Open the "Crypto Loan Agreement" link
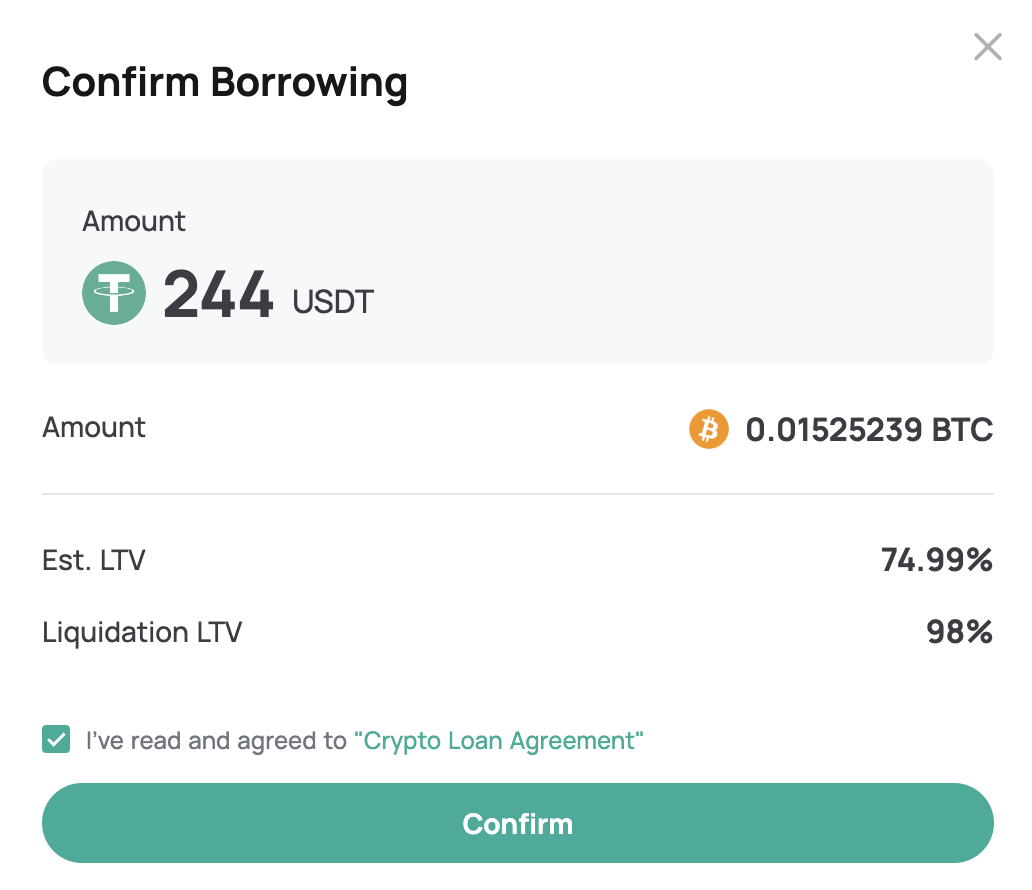Screen dimensions: 1032x890 (x=498, y=741)
